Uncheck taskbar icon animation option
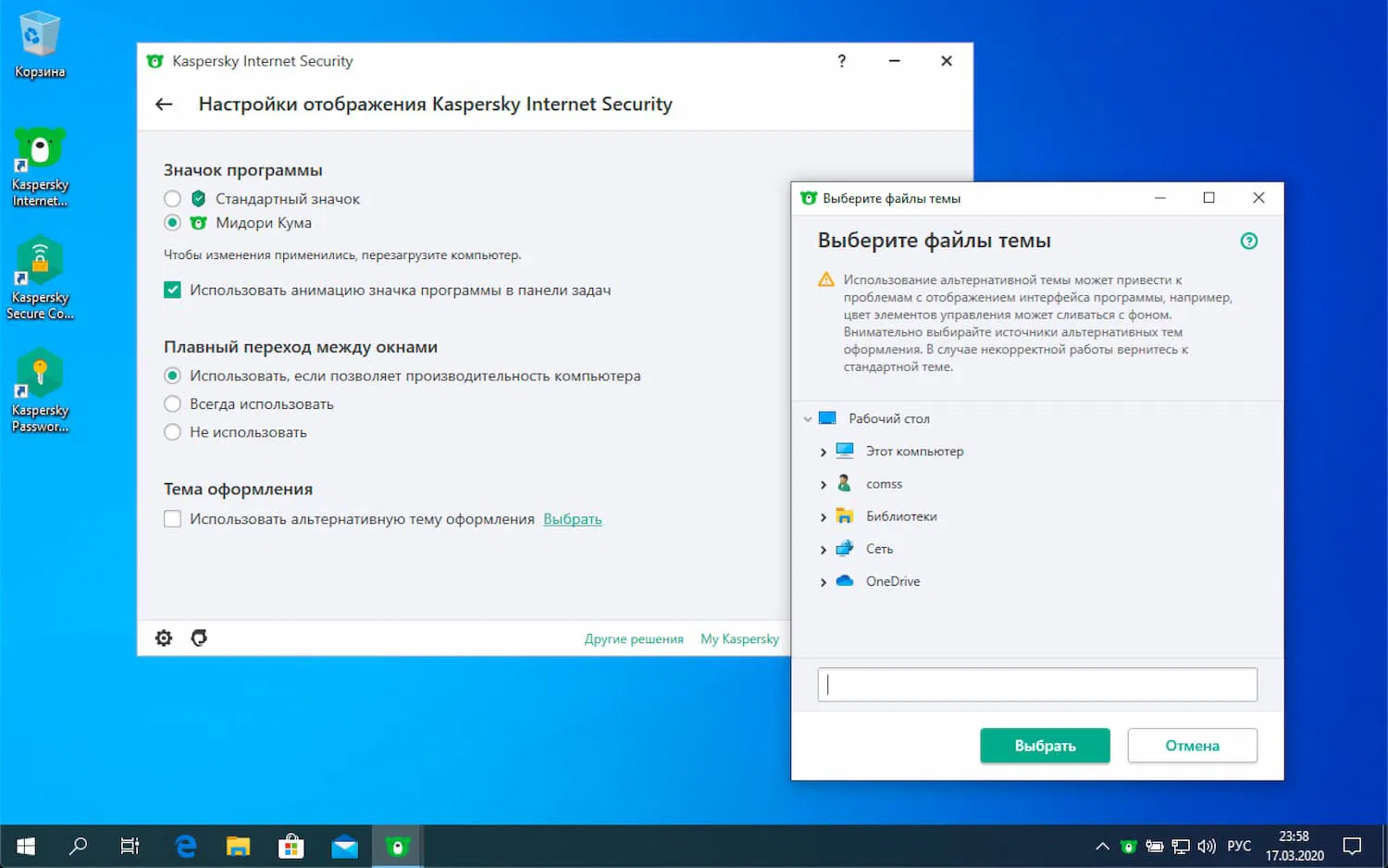This screenshot has width=1388, height=868. point(172,289)
